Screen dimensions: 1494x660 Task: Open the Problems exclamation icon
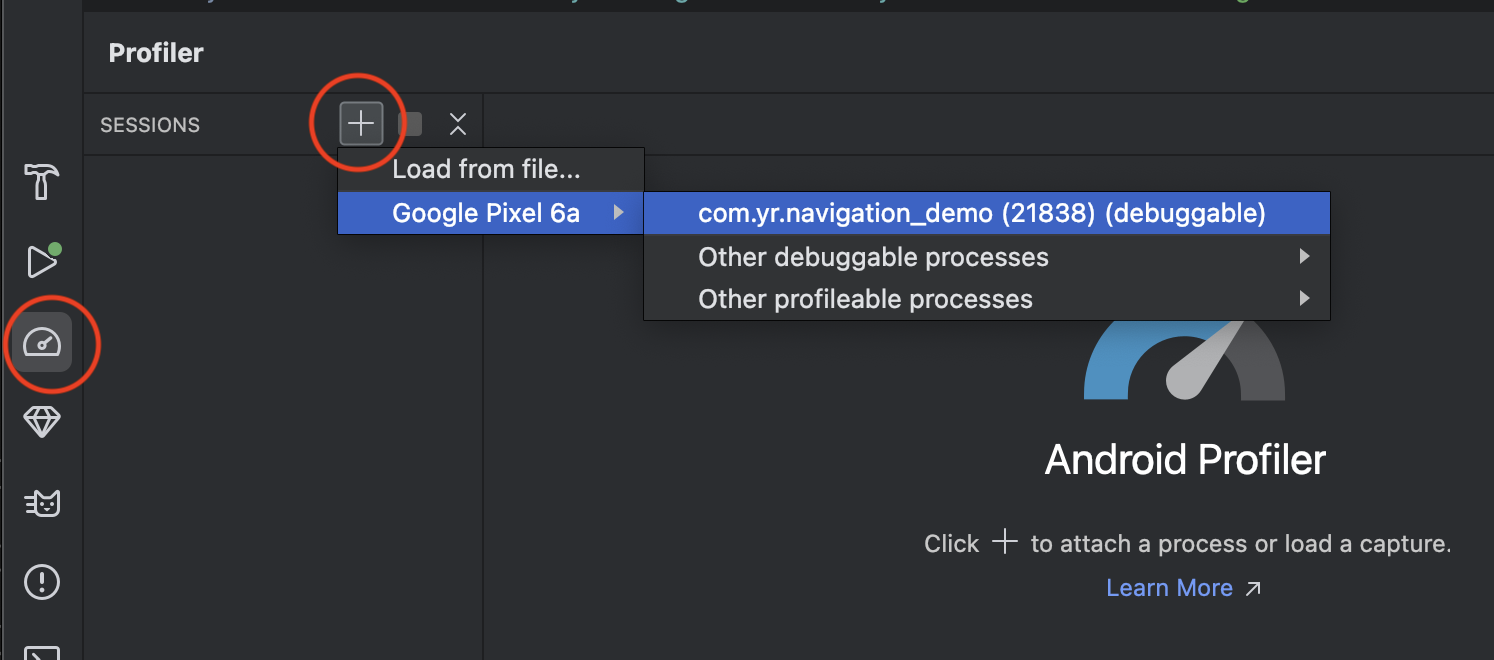(42, 581)
